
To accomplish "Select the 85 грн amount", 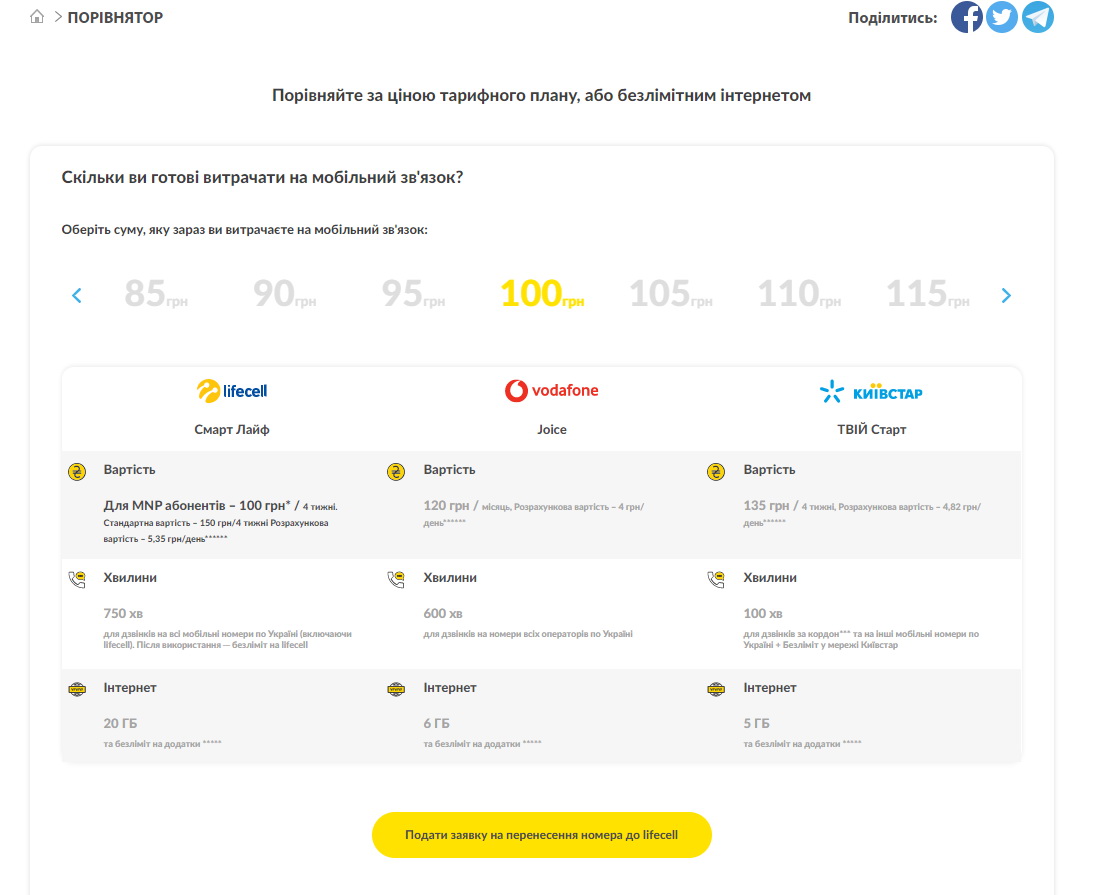I will point(156,294).
